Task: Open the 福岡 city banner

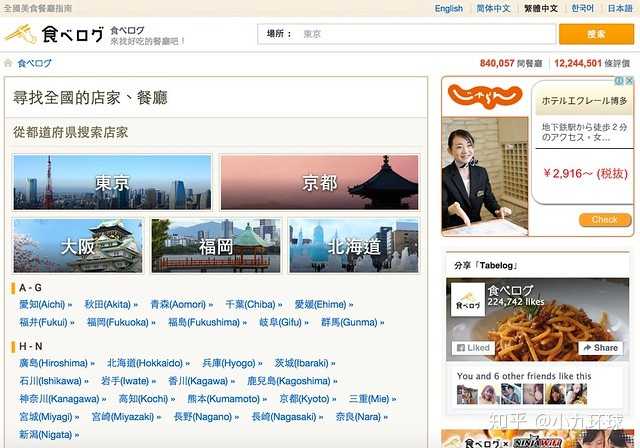Action: [x=216, y=246]
